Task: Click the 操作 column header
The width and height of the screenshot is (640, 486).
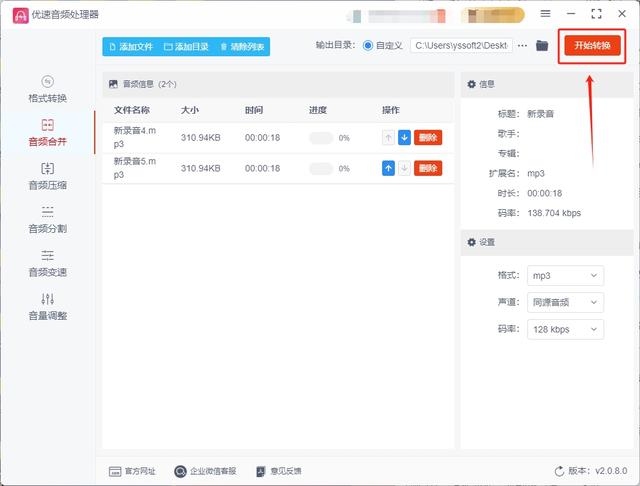Action: pos(391,110)
